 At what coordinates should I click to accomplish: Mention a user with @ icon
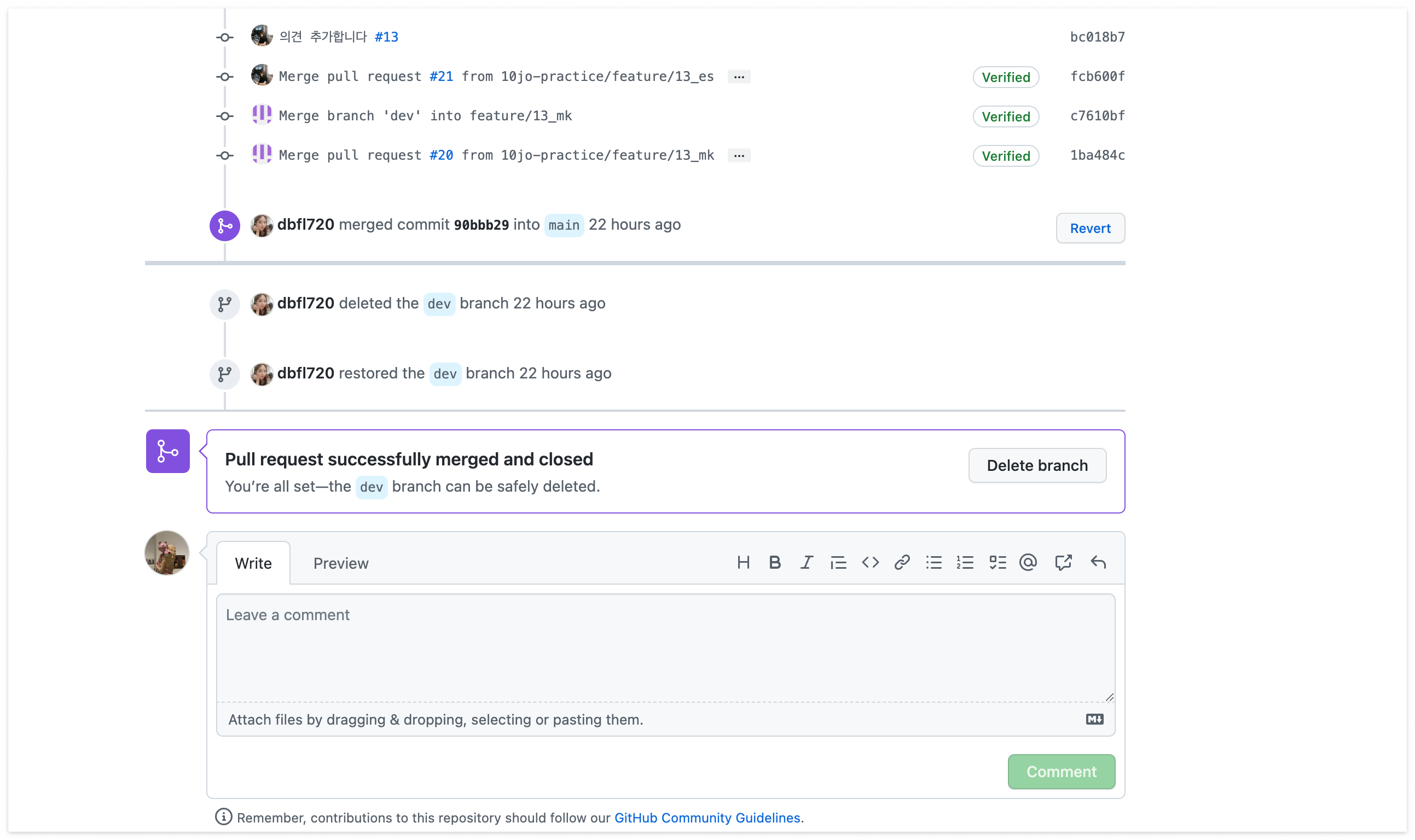point(1028,563)
